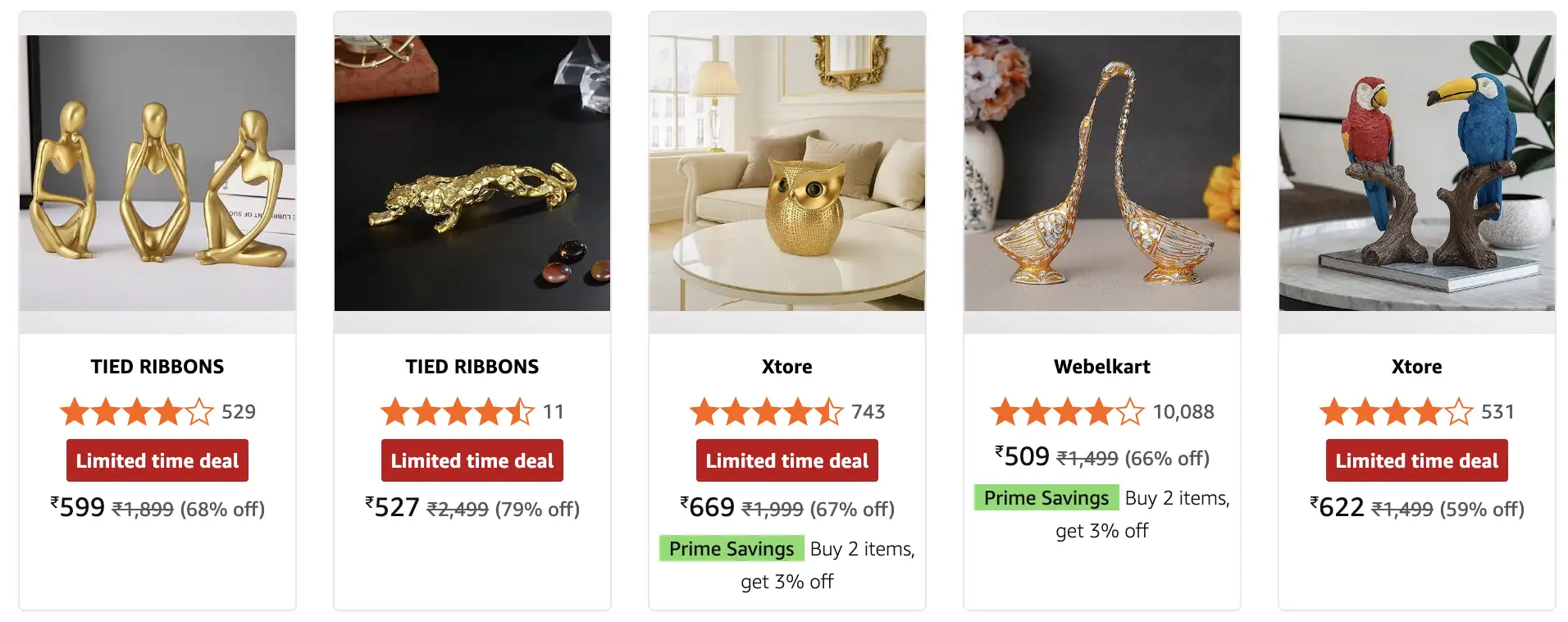
Task: Click Webelkart's star rating icons
Action: pyautogui.click(x=1067, y=411)
